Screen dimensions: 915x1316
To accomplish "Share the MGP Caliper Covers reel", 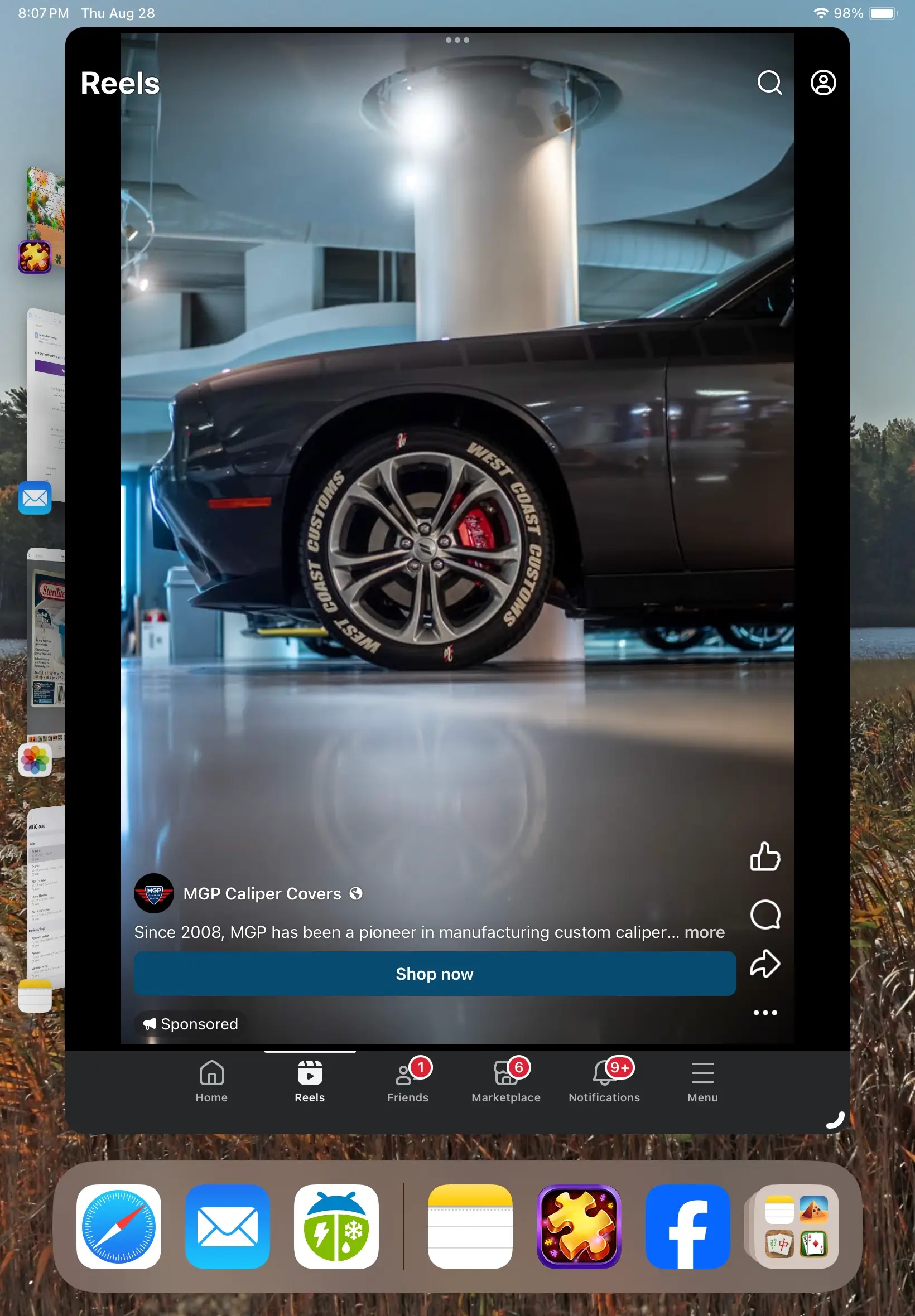I will tap(765, 964).
